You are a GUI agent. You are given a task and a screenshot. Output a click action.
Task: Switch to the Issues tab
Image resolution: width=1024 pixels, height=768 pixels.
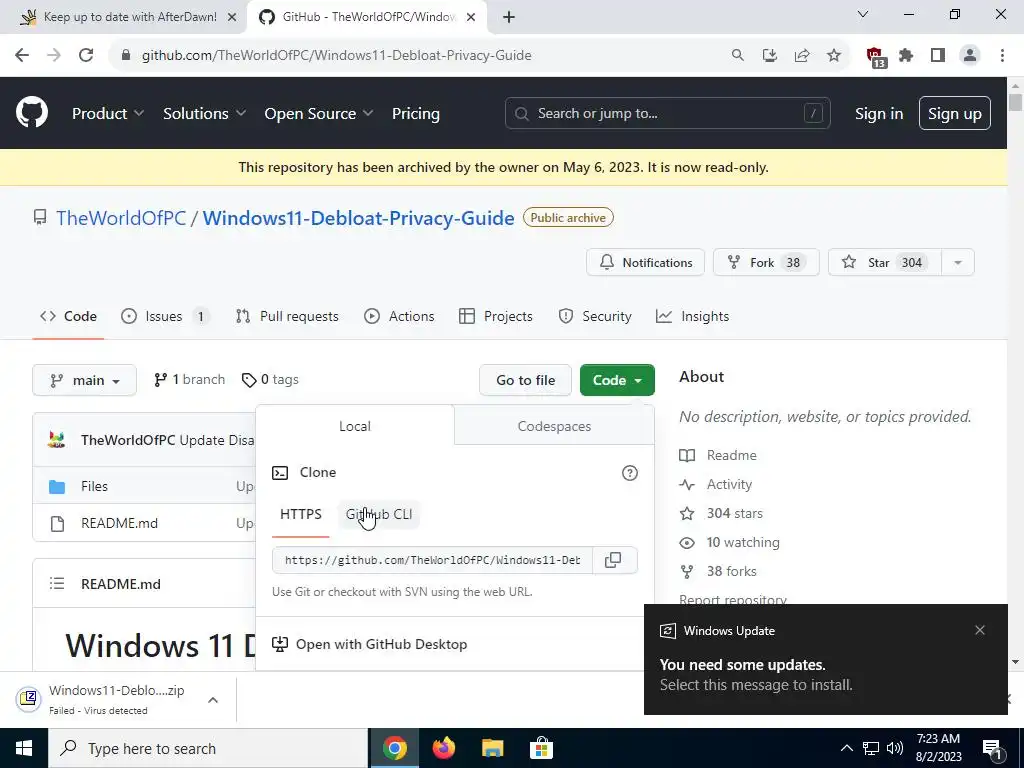(165, 316)
